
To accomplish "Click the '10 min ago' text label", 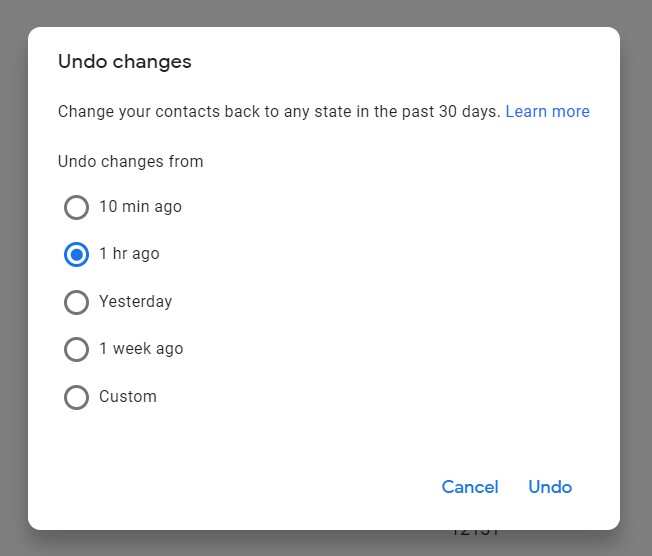I will (x=140, y=207).
